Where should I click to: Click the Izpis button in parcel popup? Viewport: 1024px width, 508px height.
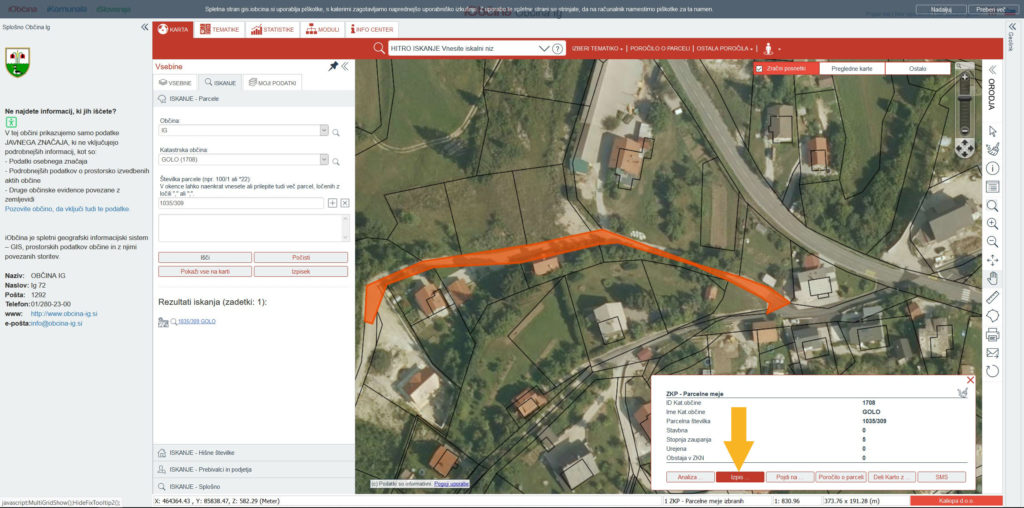click(738, 478)
